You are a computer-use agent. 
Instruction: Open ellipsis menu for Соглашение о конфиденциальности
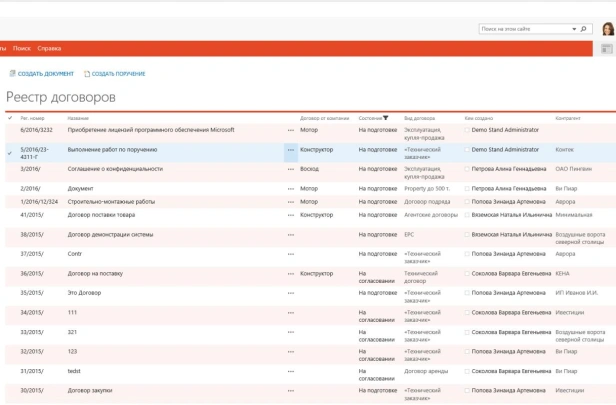pyautogui.click(x=291, y=169)
